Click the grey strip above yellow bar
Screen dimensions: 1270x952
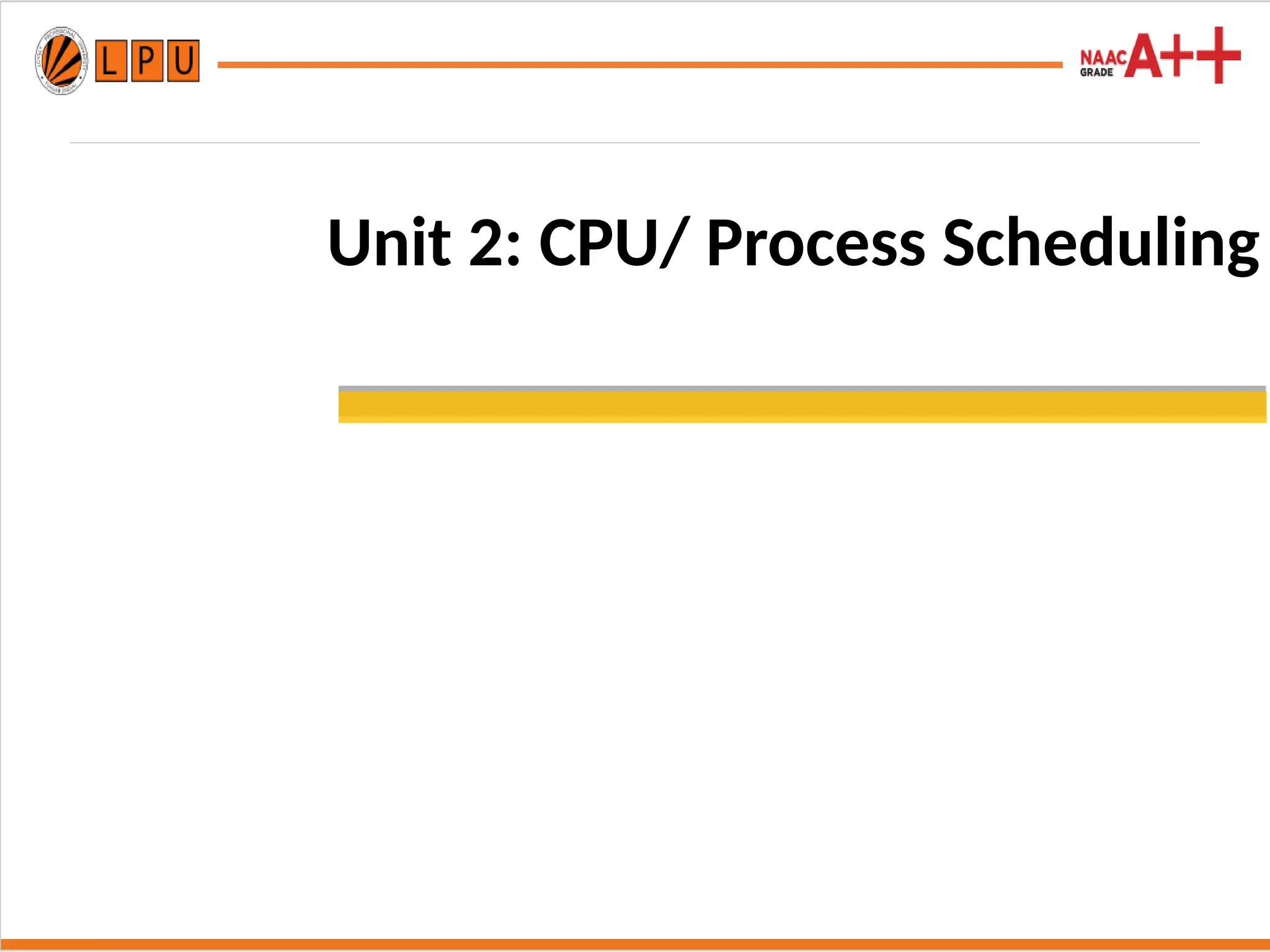tap(802, 389)
